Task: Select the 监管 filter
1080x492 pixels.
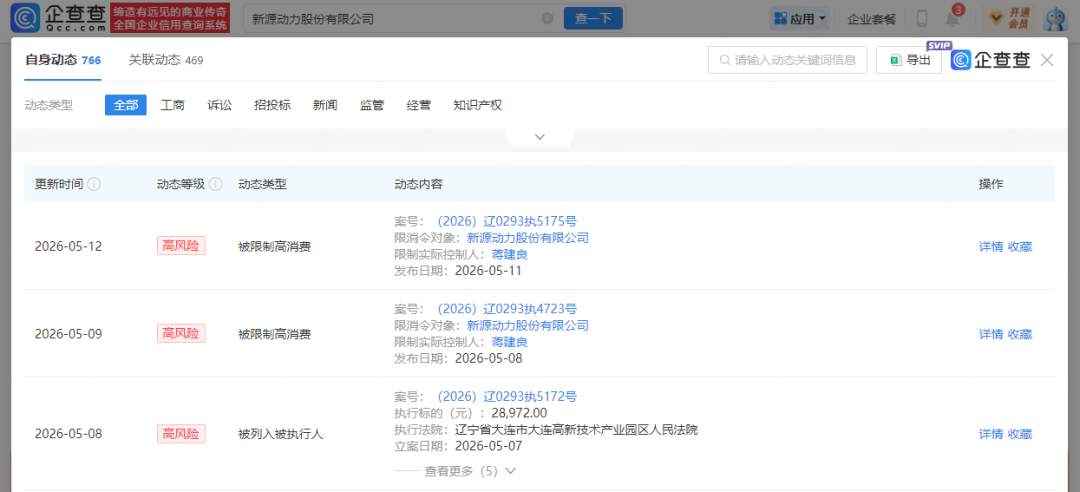Action: [x=372, y=105]
